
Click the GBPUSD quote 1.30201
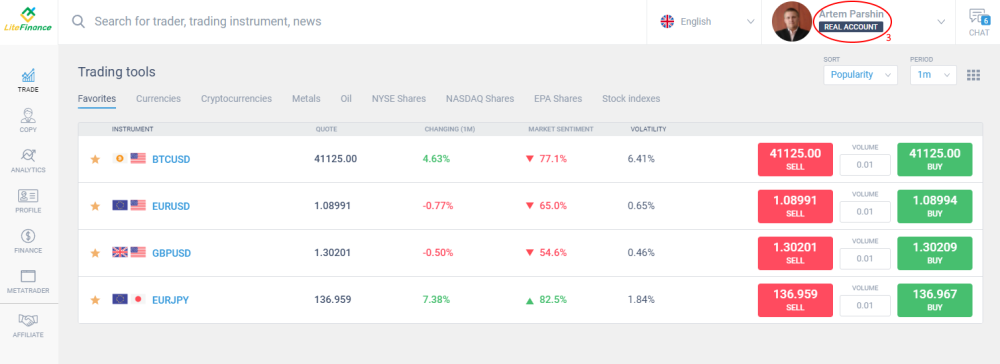click(333, 253)
